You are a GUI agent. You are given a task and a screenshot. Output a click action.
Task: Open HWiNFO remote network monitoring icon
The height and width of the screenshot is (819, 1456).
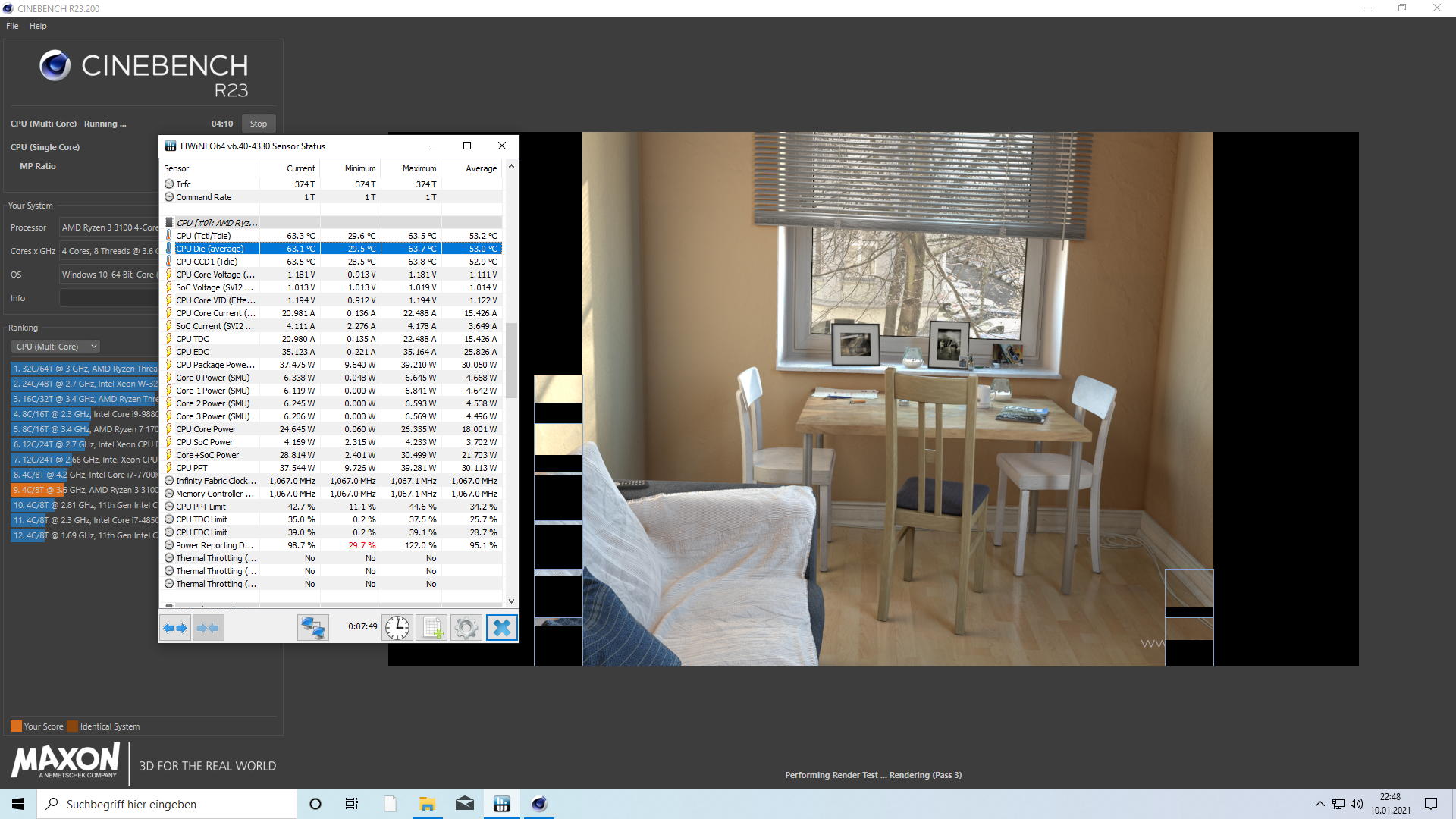(x=312, y=628)
